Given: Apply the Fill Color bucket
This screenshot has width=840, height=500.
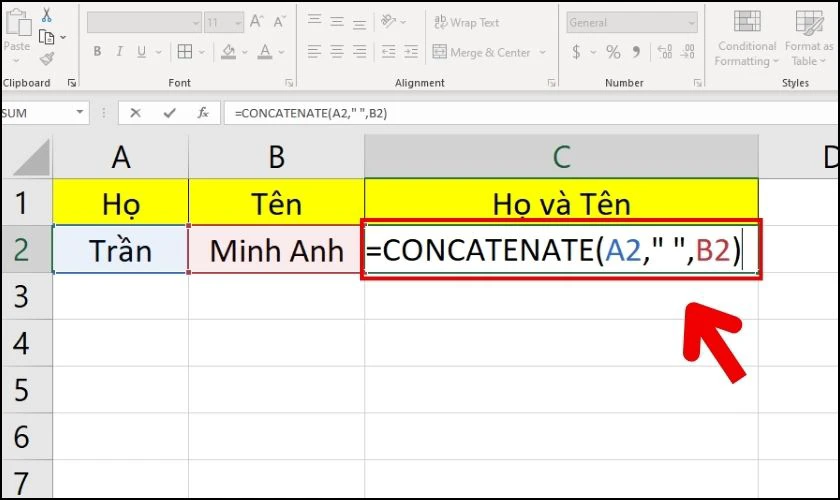Looking at the screenshot, I should [x=228, y=51].
